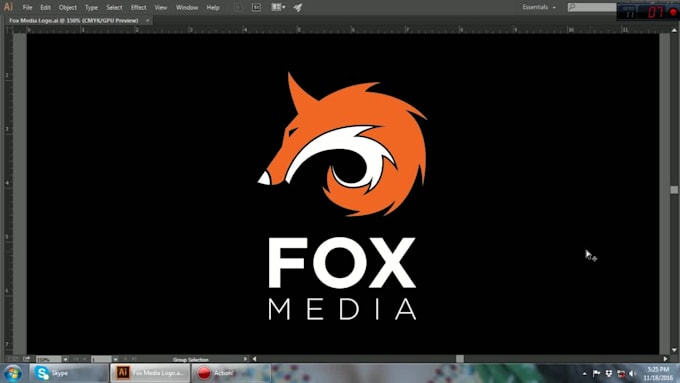
Task: Open the Arrange Documents dropdown
Action: point(278,7)
